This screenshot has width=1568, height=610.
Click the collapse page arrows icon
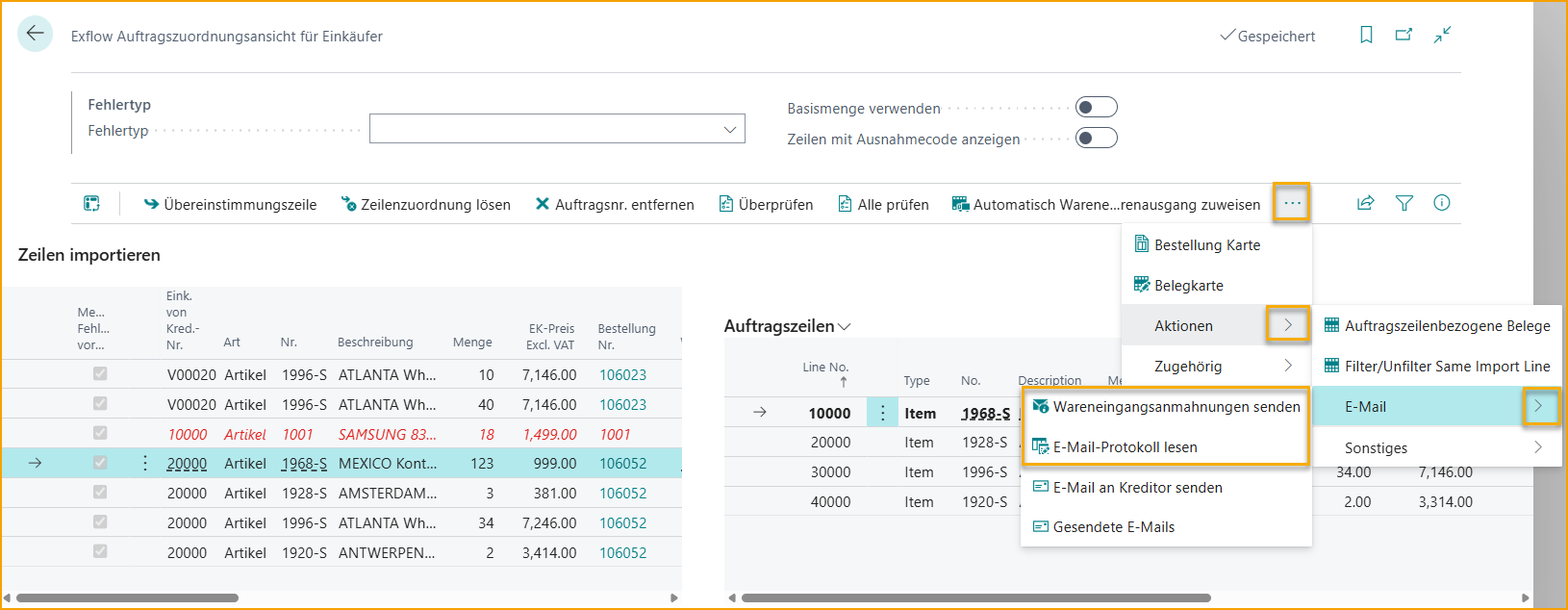[1442, 35]
